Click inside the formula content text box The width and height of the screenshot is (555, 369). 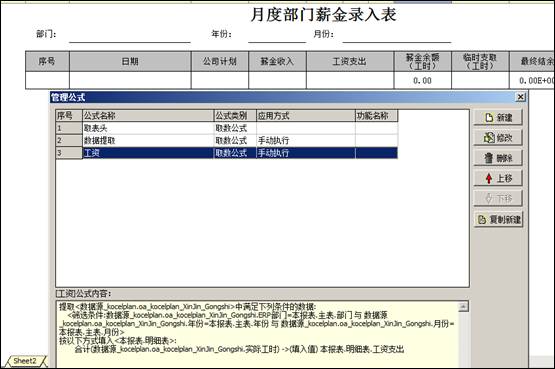point(257,334)
